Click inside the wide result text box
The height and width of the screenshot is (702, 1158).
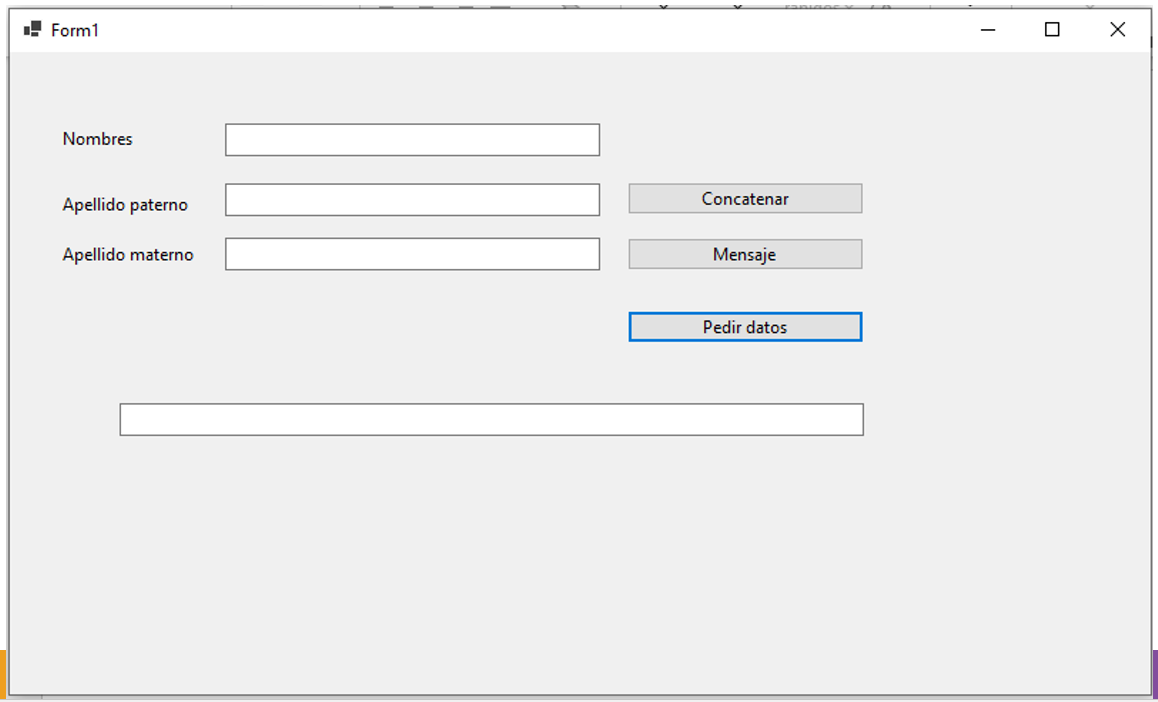tap(491, 419)
